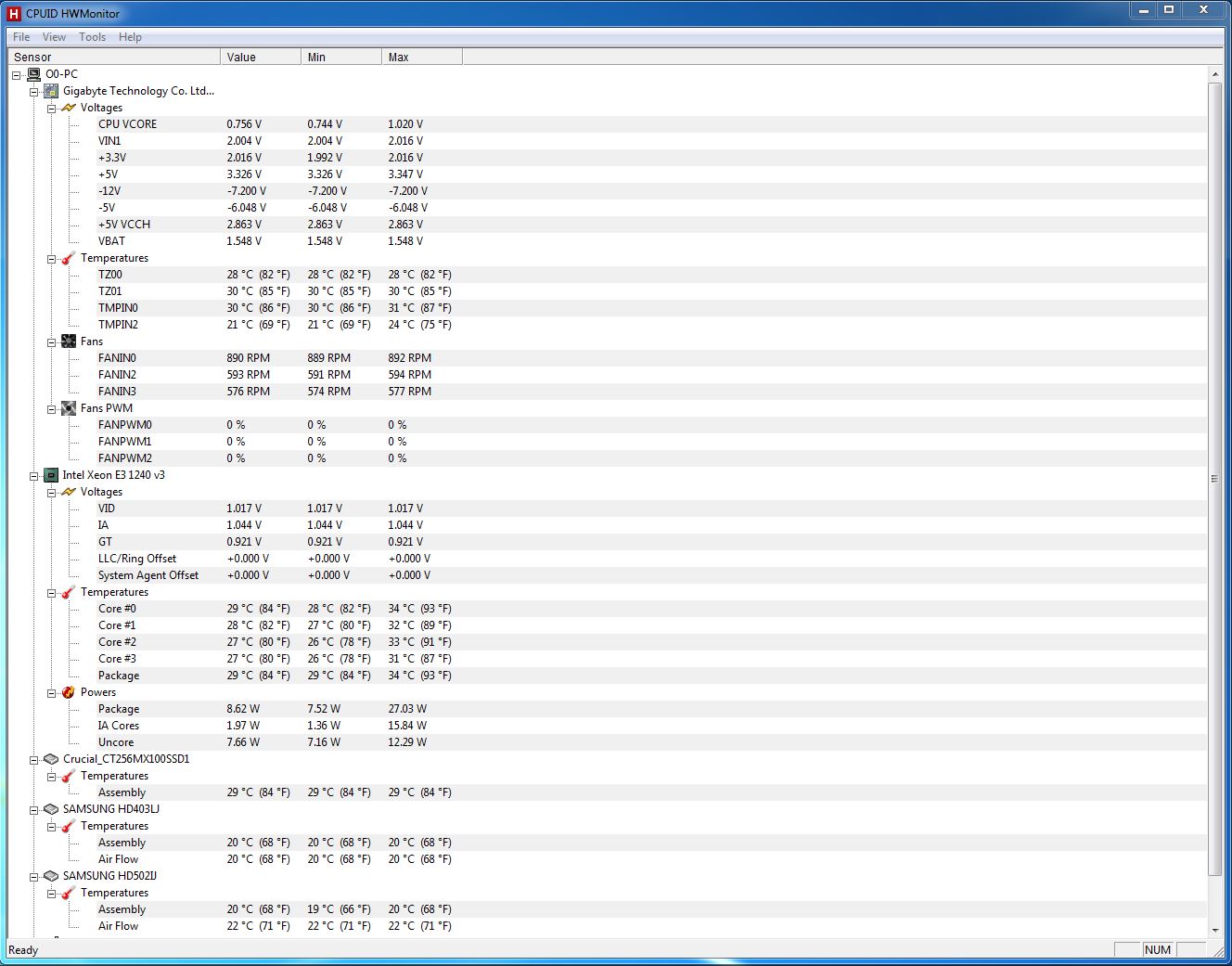
Task: Collapse the Intel Xeon E3 1240 v3 node
Action: (34, 476)
